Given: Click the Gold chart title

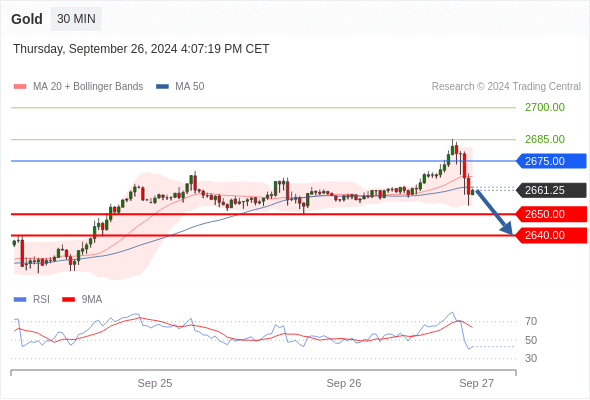Looking at the screenshot, I should [27, 19].
